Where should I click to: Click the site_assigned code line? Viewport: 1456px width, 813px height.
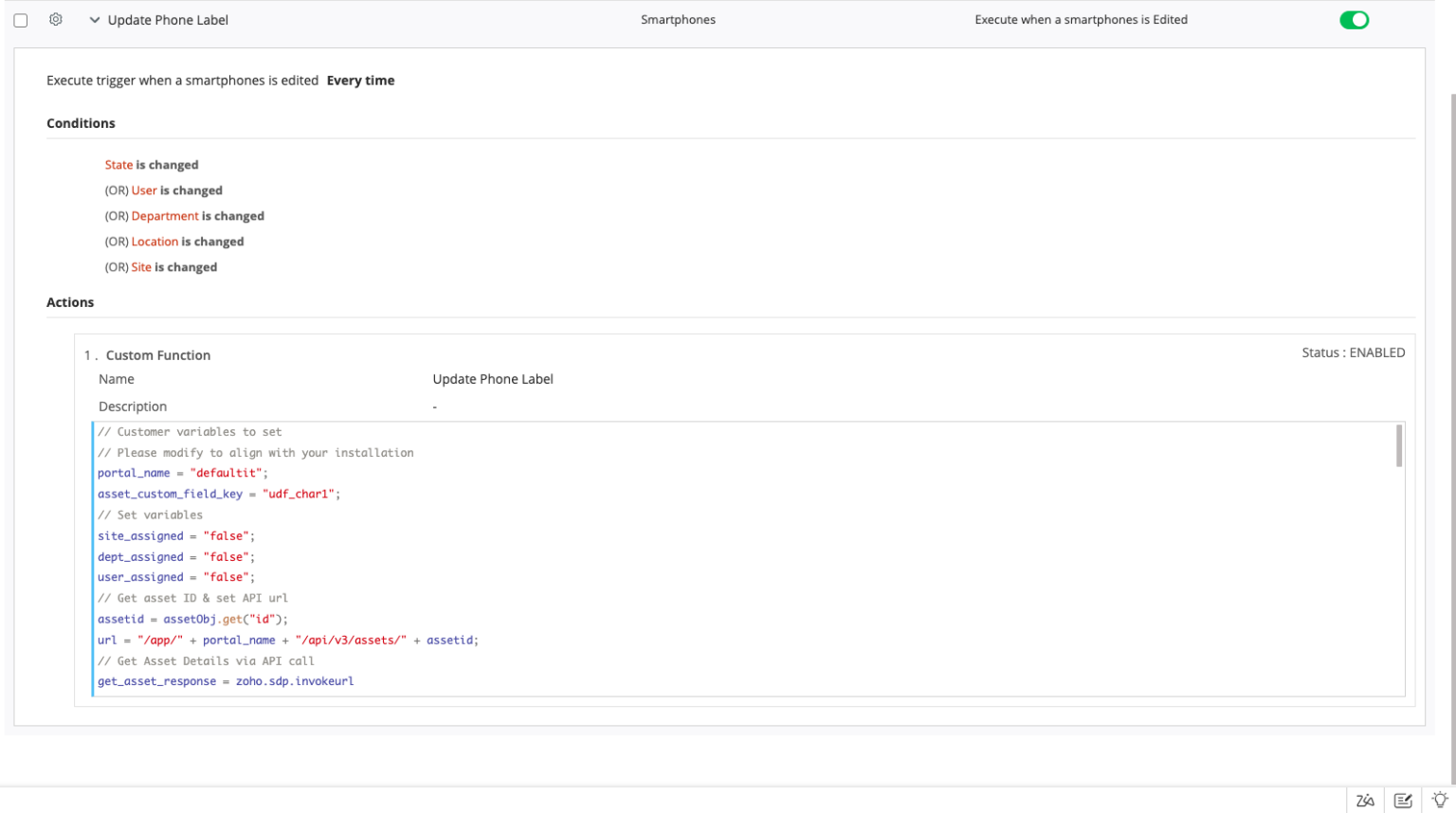tap(176, 535)
